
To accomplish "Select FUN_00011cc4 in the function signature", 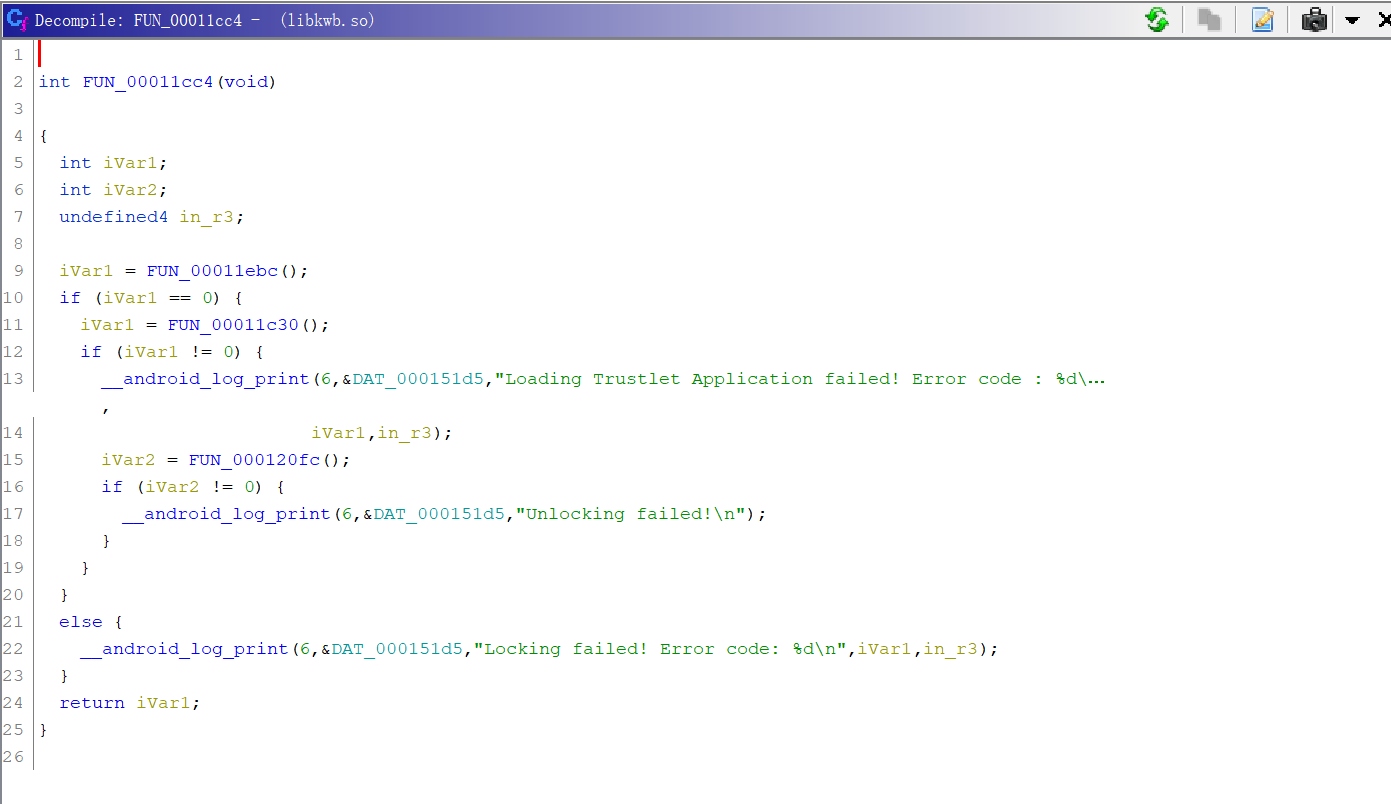I will click(x=148, y=82).
